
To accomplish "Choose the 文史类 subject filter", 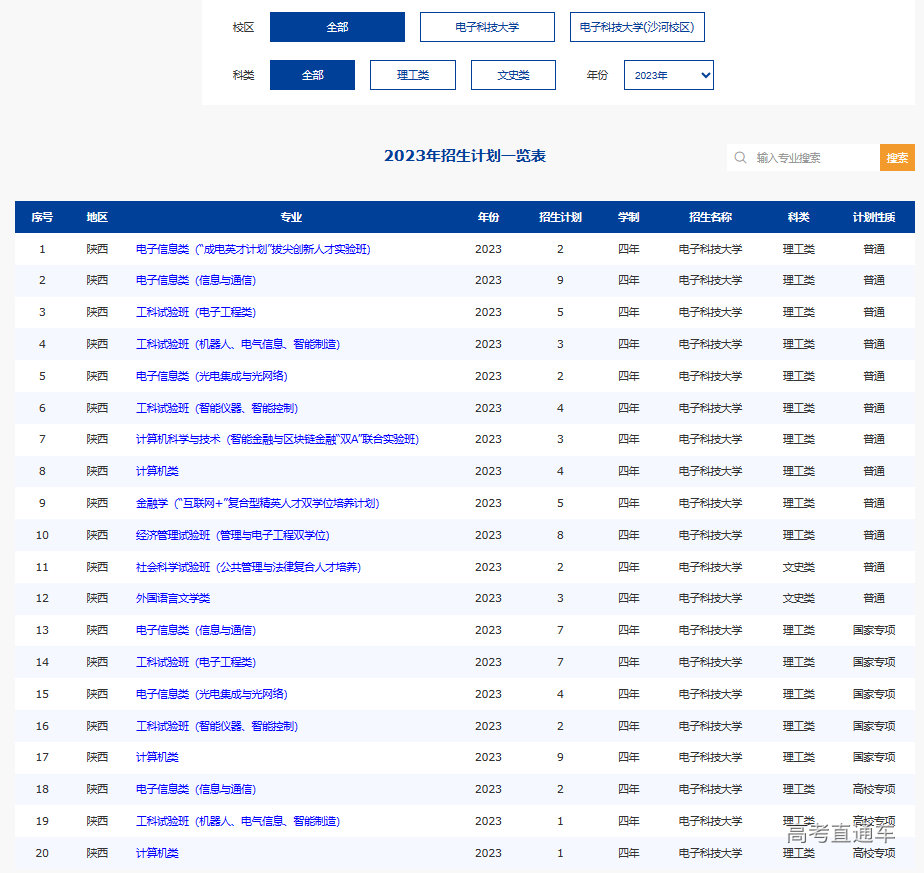I will 513,75.
